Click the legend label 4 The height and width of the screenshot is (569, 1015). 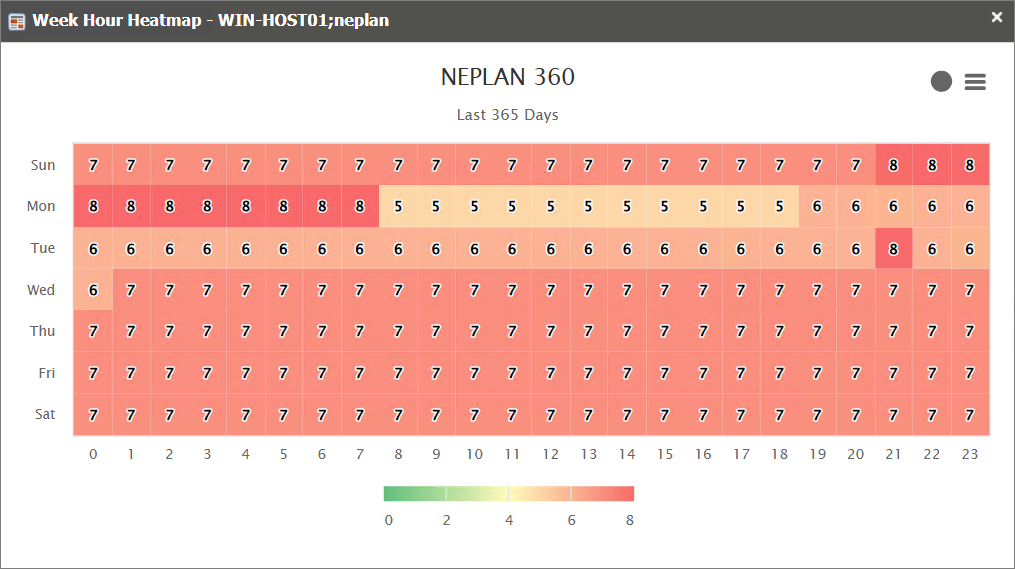pos(509,520)
